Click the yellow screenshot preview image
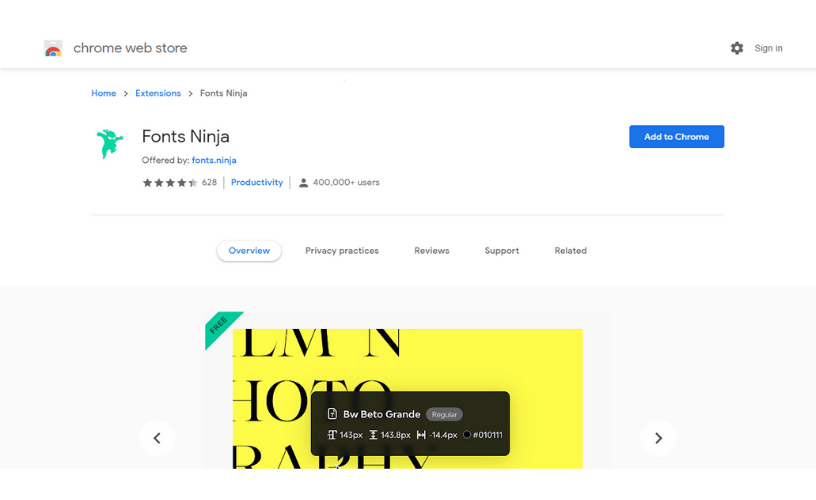The image size is (816, 500). click(x=407, y=399)
